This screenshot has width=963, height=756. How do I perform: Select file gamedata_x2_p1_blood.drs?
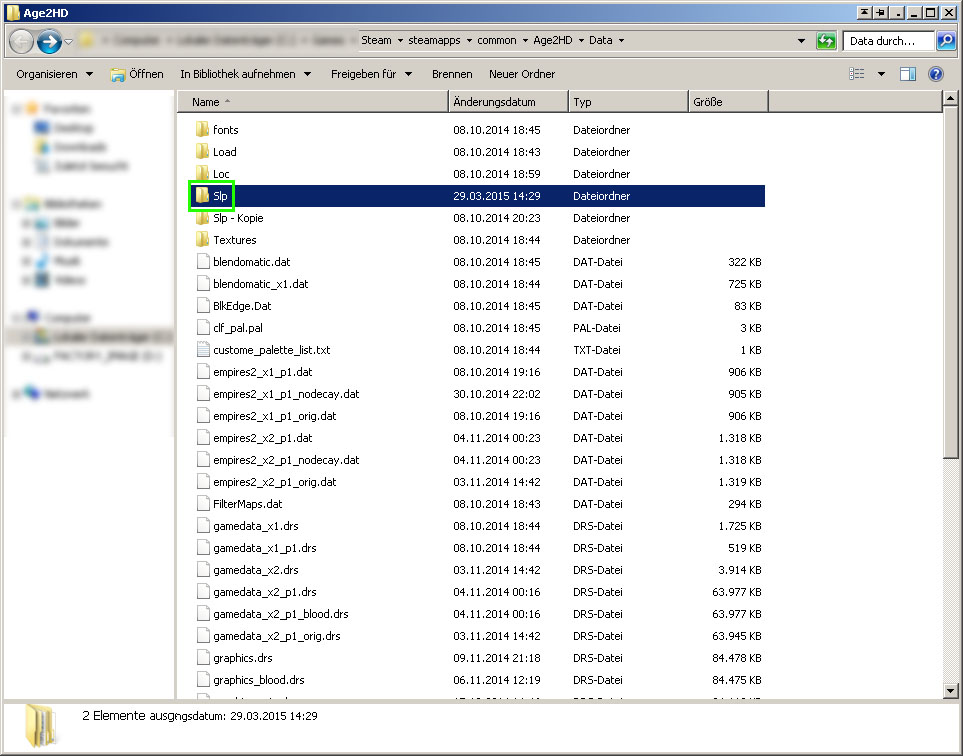pyautogui.click(x=281, y=614)
